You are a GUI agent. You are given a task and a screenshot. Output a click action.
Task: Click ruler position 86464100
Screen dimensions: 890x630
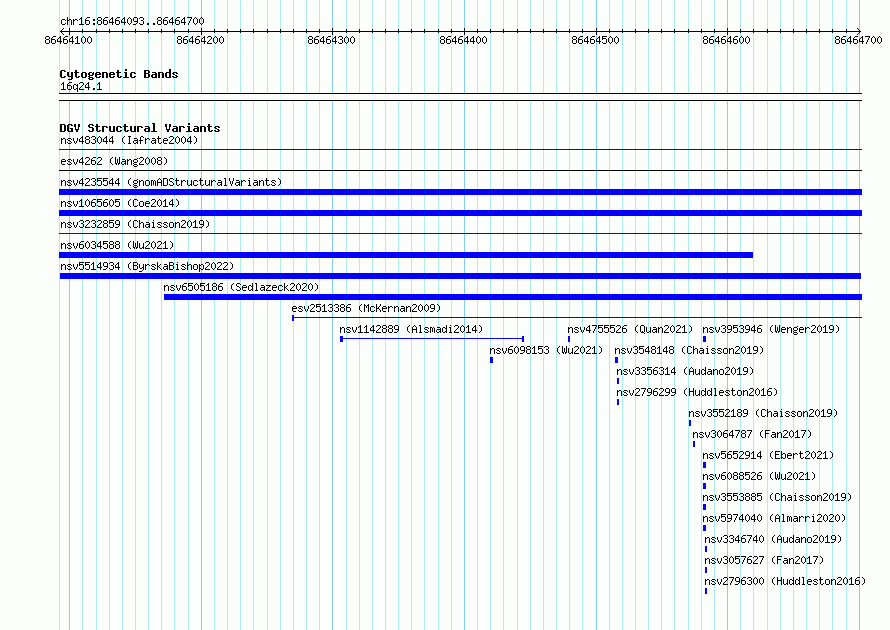(x=69, y=40)
